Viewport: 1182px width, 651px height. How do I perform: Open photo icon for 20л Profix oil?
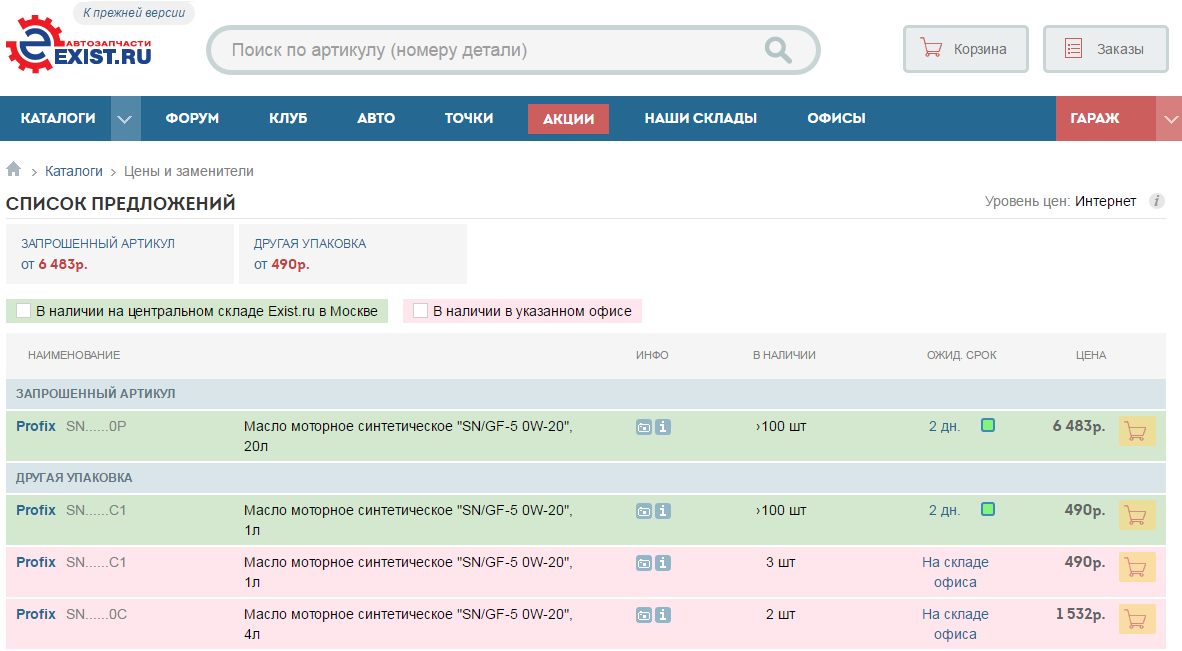point(644,427)
